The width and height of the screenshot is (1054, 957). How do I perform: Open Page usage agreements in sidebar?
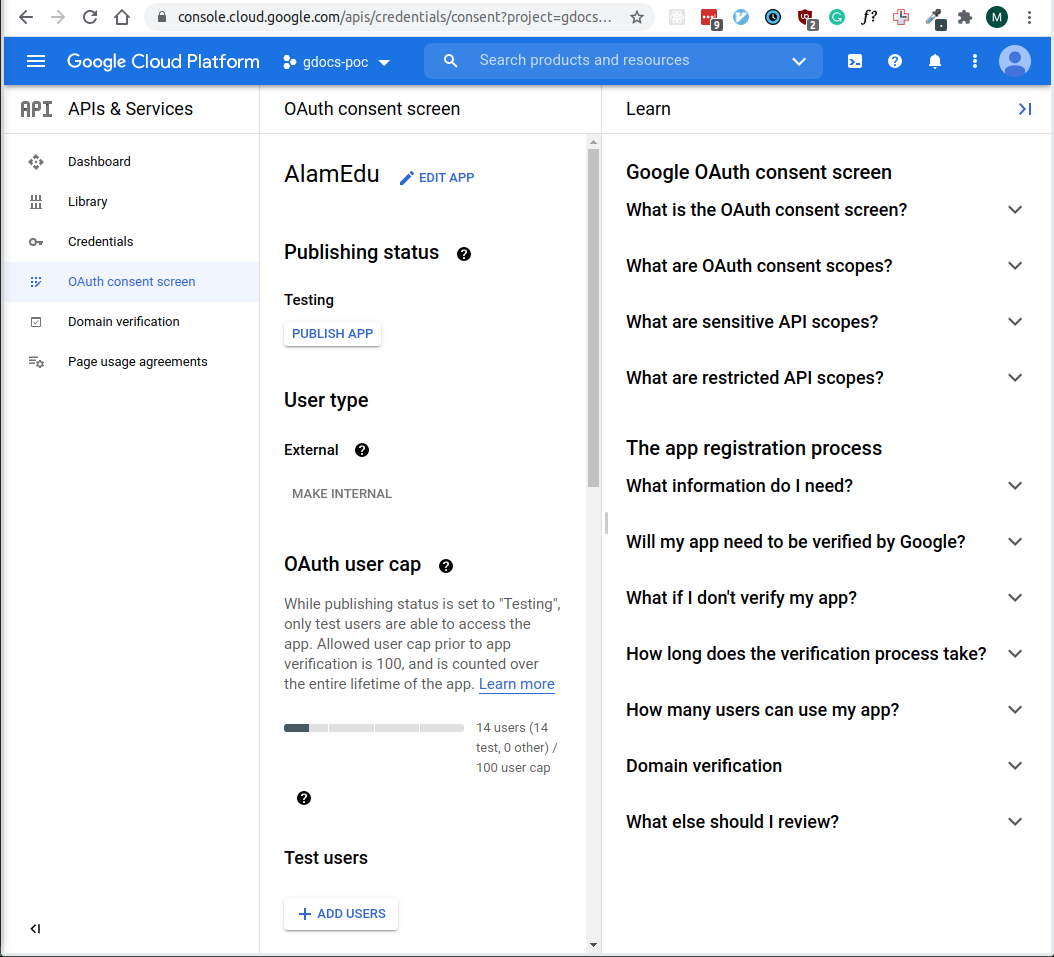[x=131, y=362]
